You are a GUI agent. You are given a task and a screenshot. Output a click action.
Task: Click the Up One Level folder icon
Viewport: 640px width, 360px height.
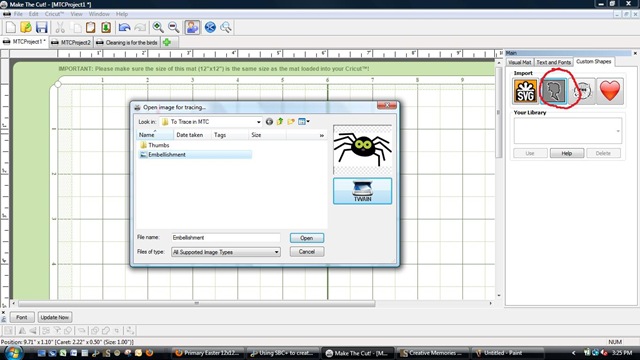click(280, 122)
